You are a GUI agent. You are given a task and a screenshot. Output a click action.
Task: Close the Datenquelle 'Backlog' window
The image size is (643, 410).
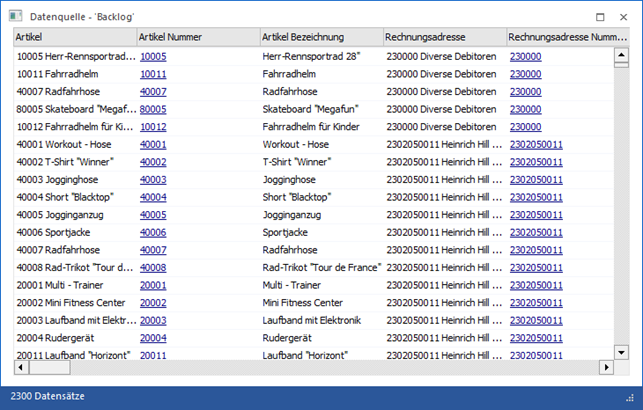[x=627, y=17]
